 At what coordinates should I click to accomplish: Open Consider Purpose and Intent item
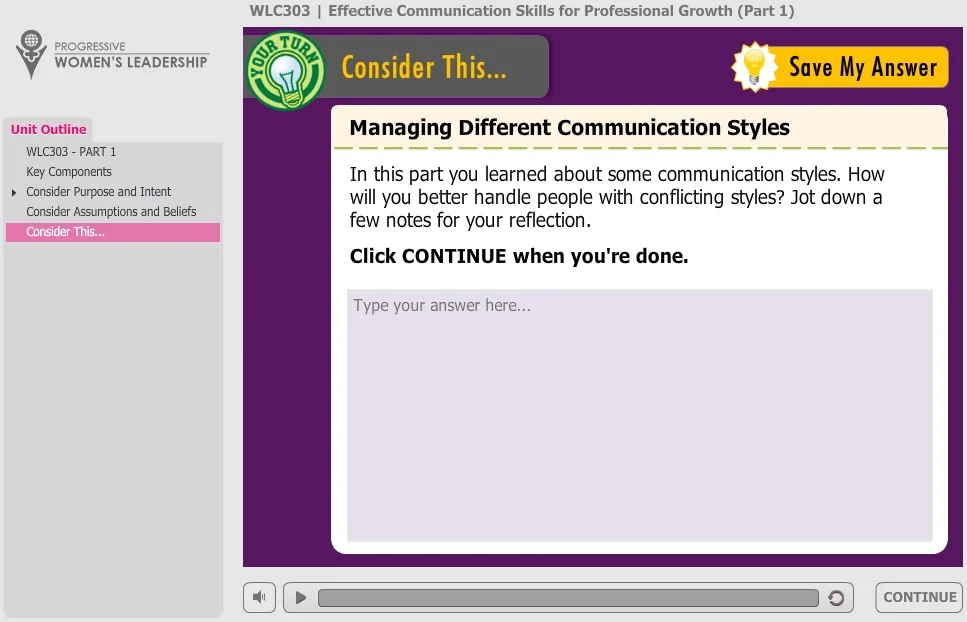[x=99, y=192]
